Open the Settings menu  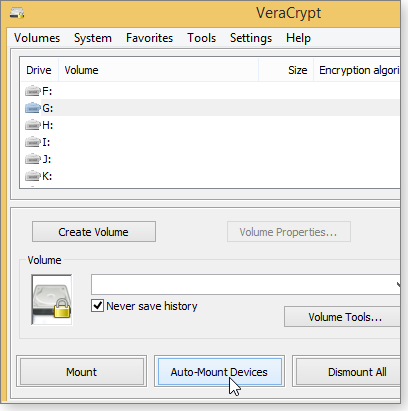point(251,38)
